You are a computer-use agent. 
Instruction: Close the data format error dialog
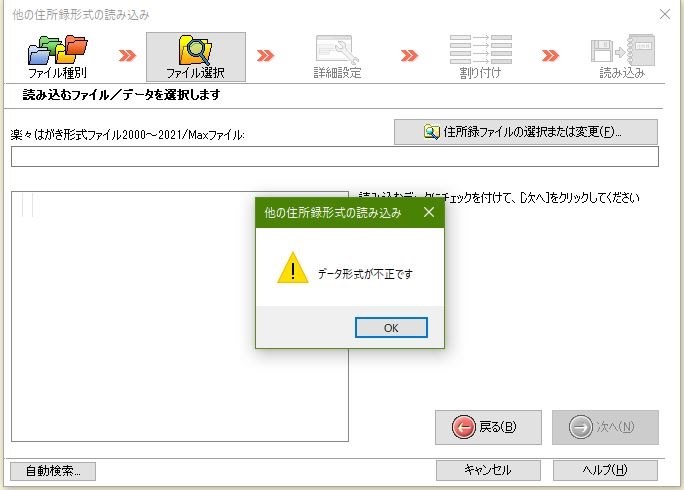429,212
